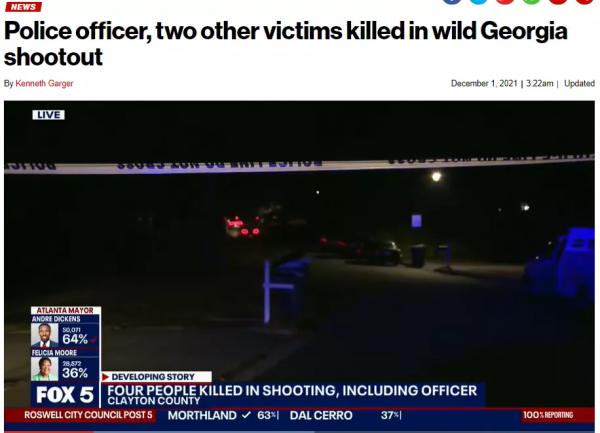Click the last red share icon
The width and height of the screenshot is (600, 433).
(584, 1)
